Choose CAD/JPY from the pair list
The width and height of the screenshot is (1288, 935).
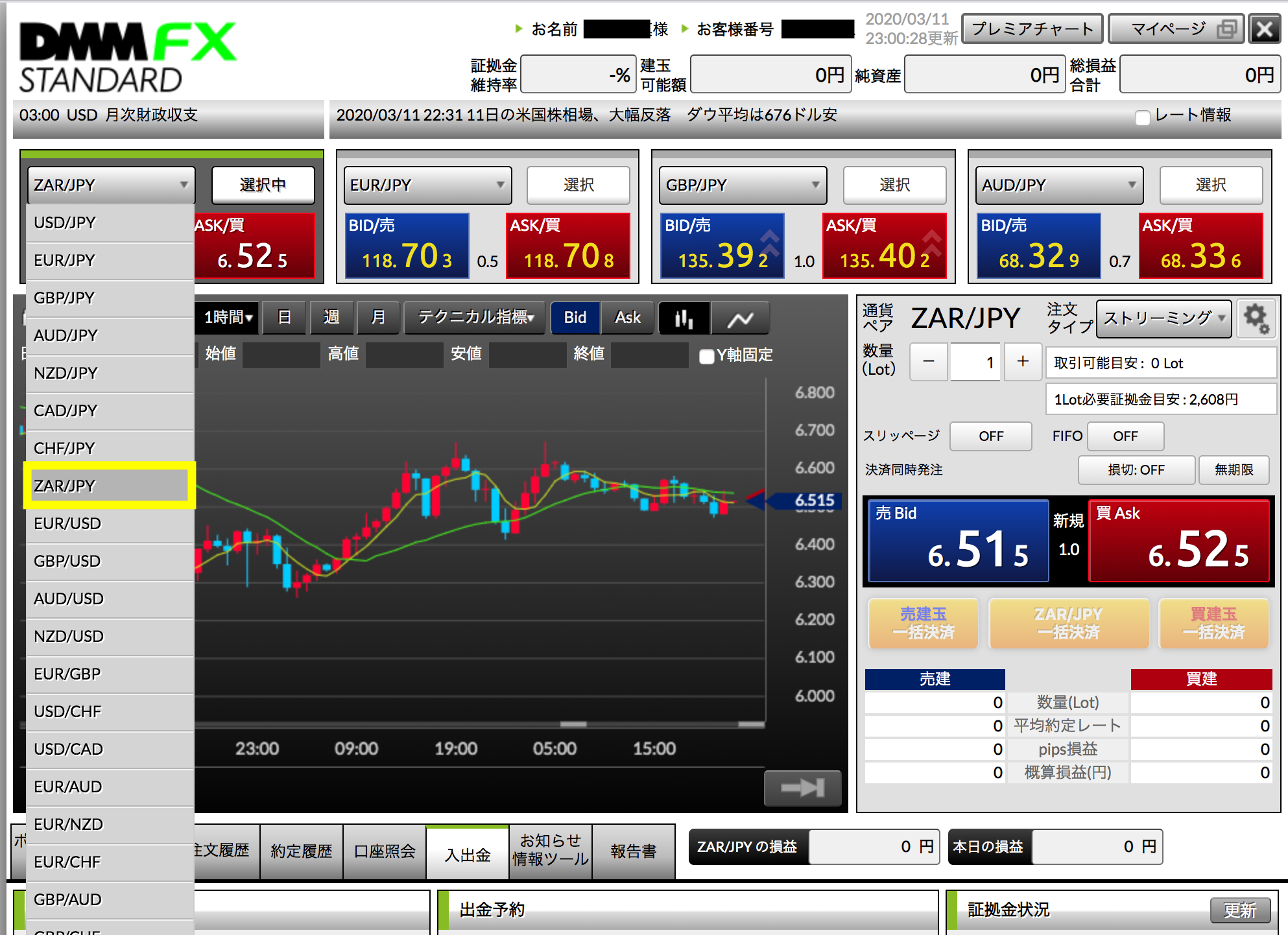[x=110, y=411]
